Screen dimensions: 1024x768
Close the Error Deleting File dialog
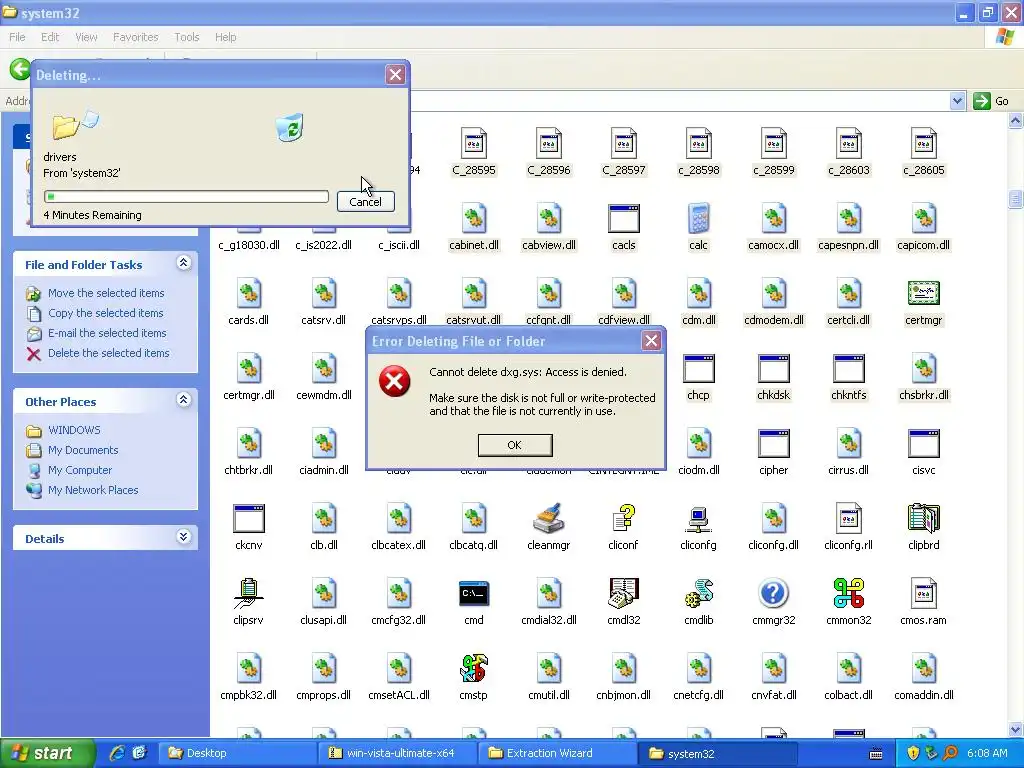pyautogui.click(x=651, y=340)
